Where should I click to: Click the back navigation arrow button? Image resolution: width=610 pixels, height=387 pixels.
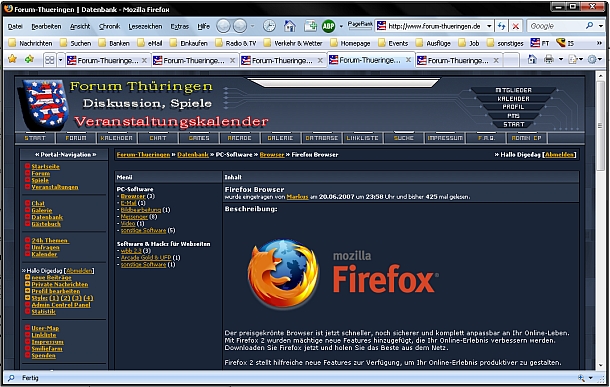(223, 26)
